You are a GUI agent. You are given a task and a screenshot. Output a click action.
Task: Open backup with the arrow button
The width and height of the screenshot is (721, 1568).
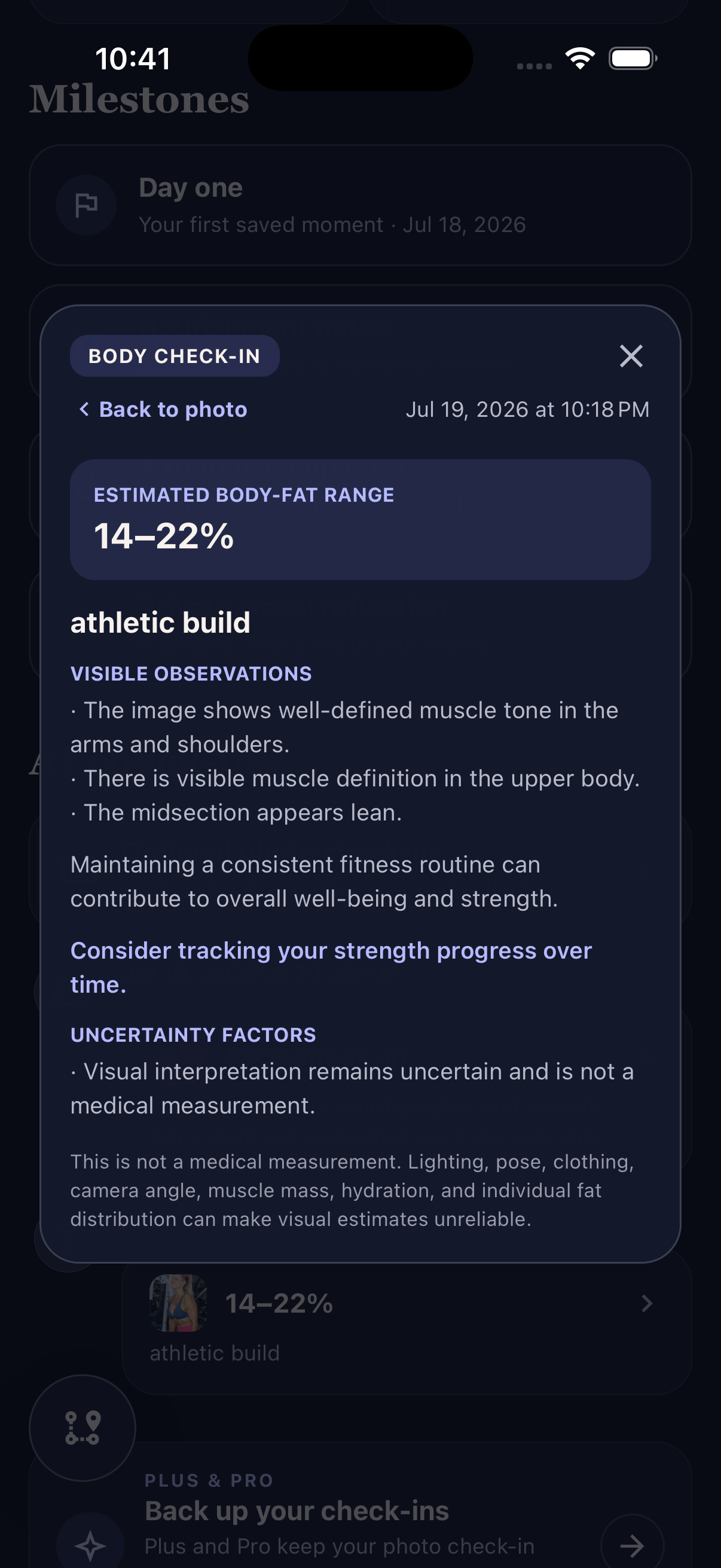(x=632, y=1544)
